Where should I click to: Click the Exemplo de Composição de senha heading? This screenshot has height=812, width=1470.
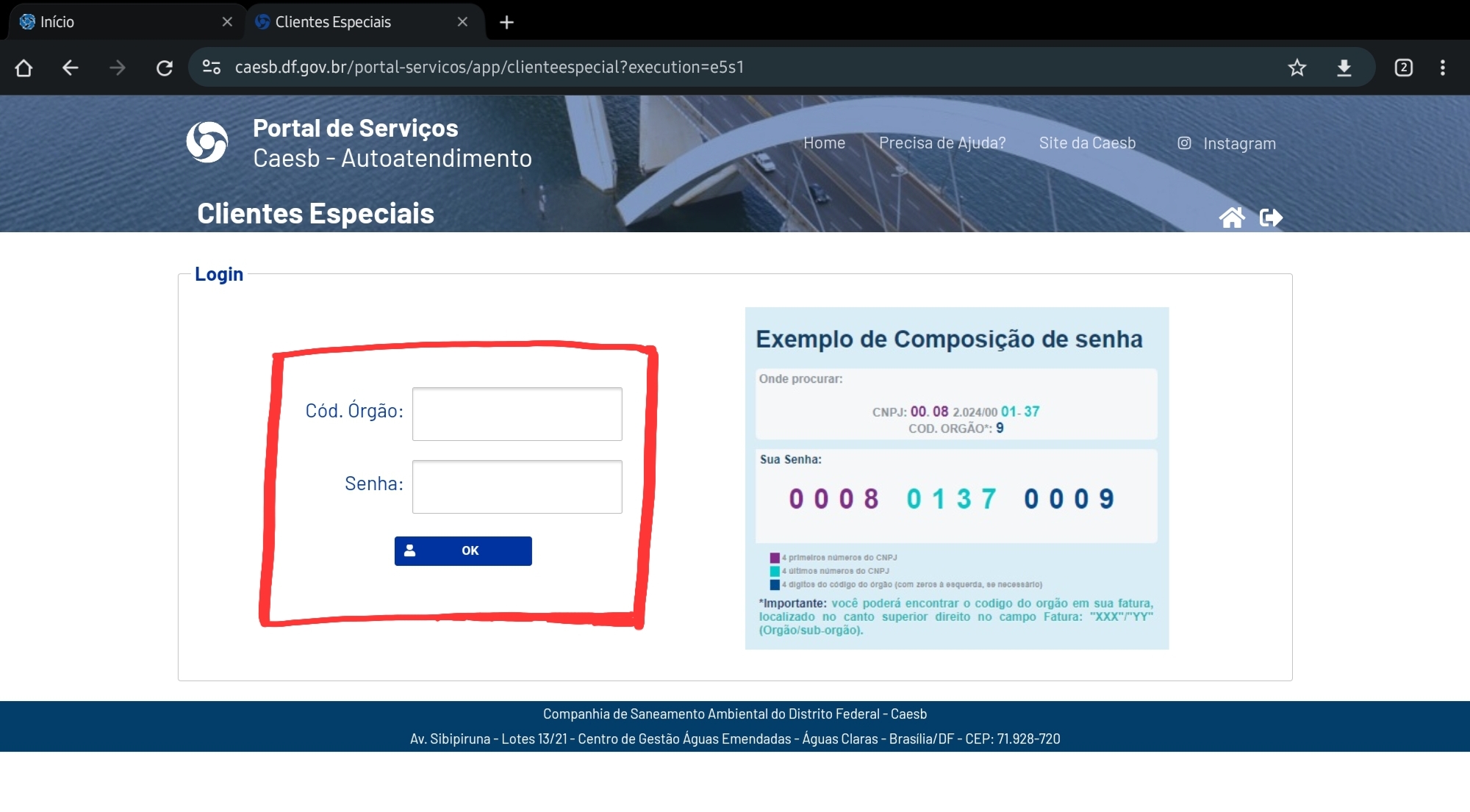tap(949, 339)
